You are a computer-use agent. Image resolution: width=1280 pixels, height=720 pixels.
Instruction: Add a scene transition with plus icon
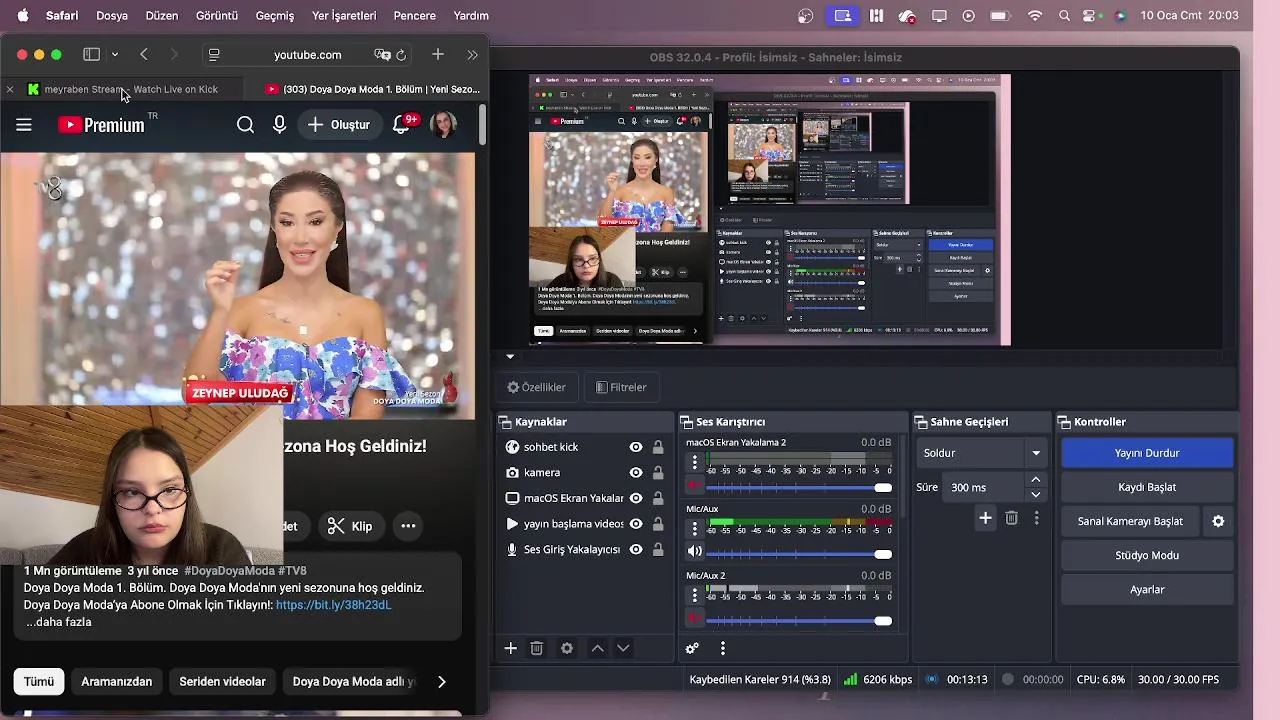pyautogui.click(x=985, y=517)
